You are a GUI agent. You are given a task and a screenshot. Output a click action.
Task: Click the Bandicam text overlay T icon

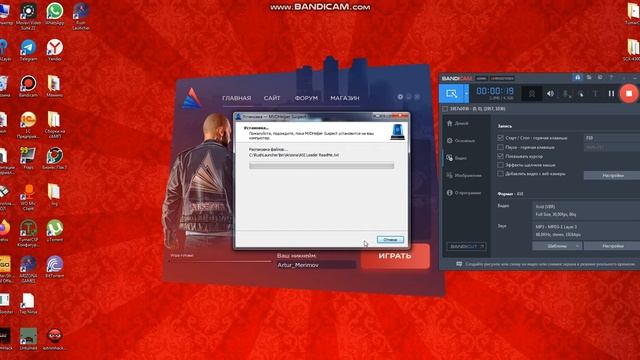point(596,94)
